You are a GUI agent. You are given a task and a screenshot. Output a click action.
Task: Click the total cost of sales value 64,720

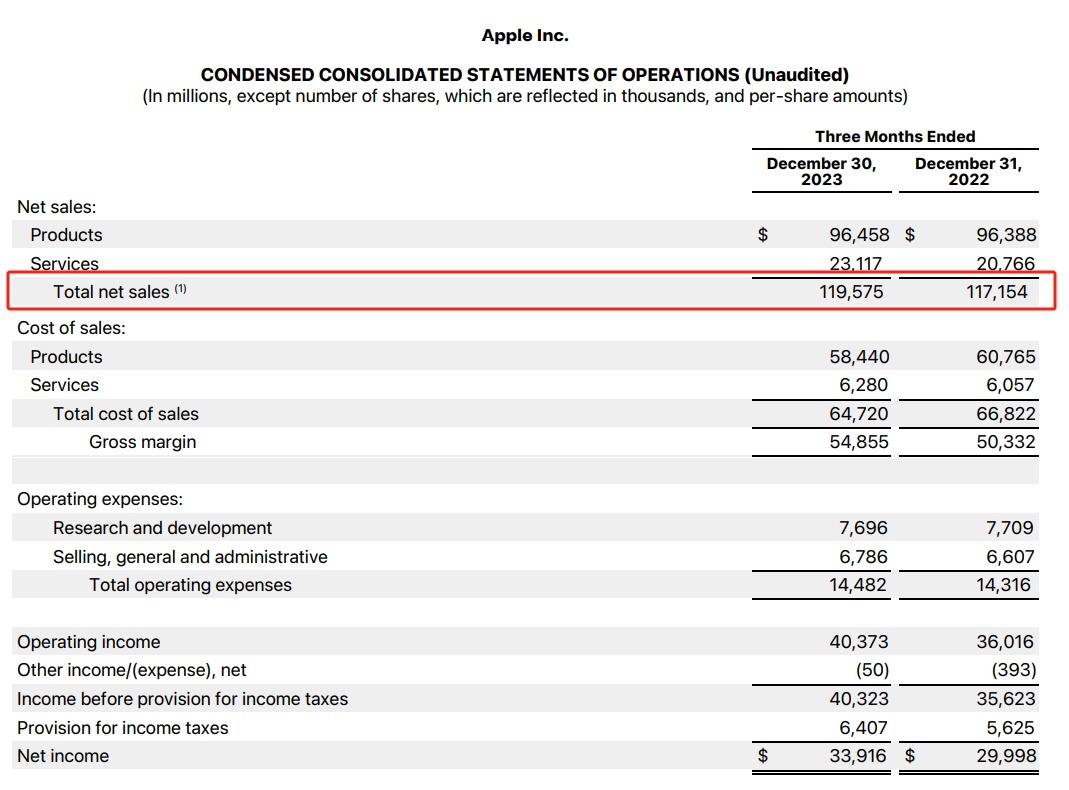[x=859, y=414]
